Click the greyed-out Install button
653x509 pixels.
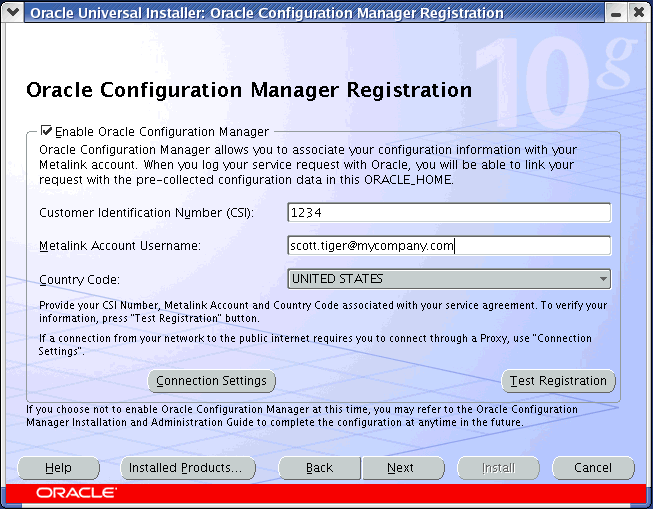coord(498,468)
